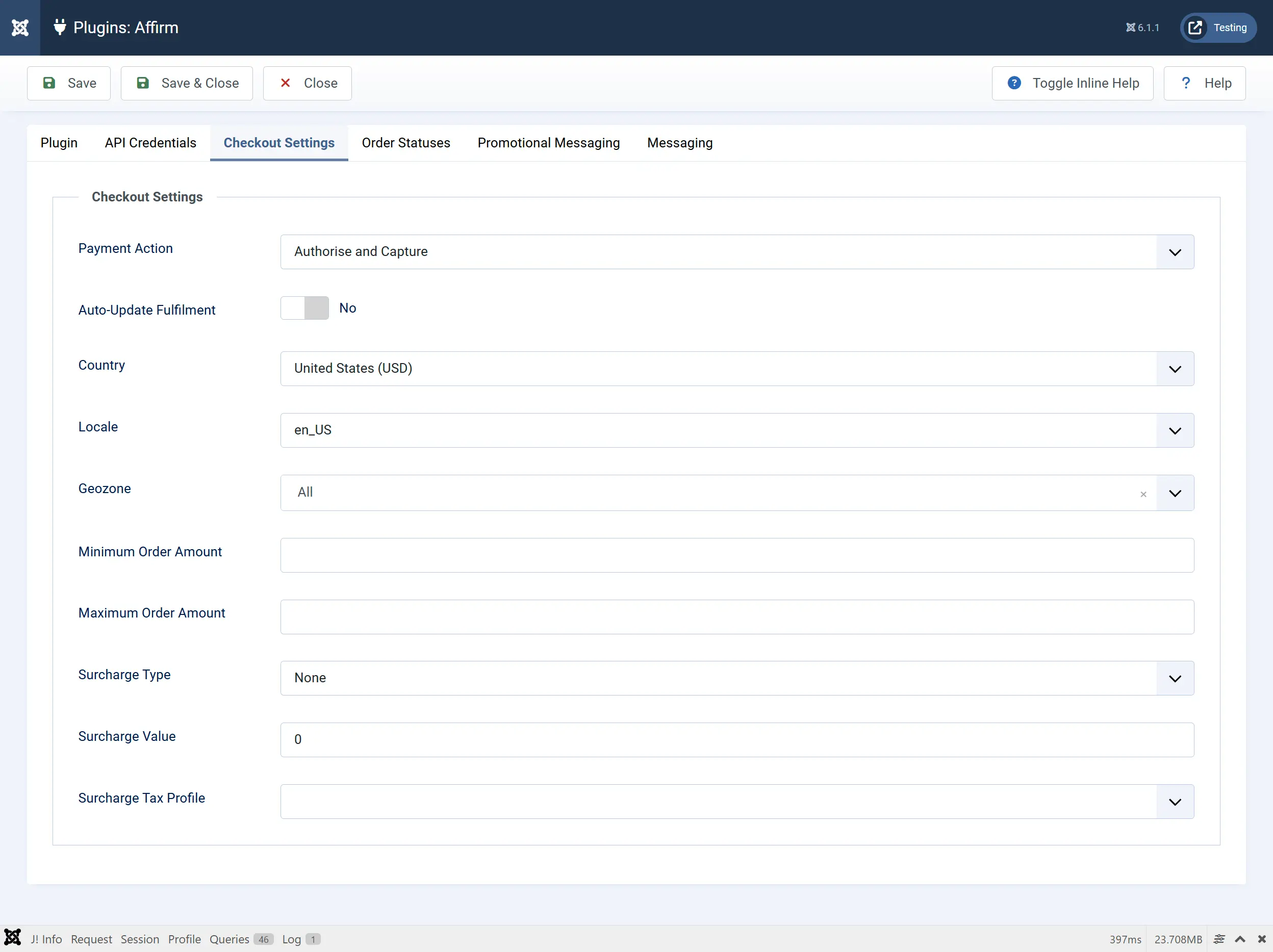
Task: Click the debug bar expand arrow icon
Action: [x=1240, y=939]
